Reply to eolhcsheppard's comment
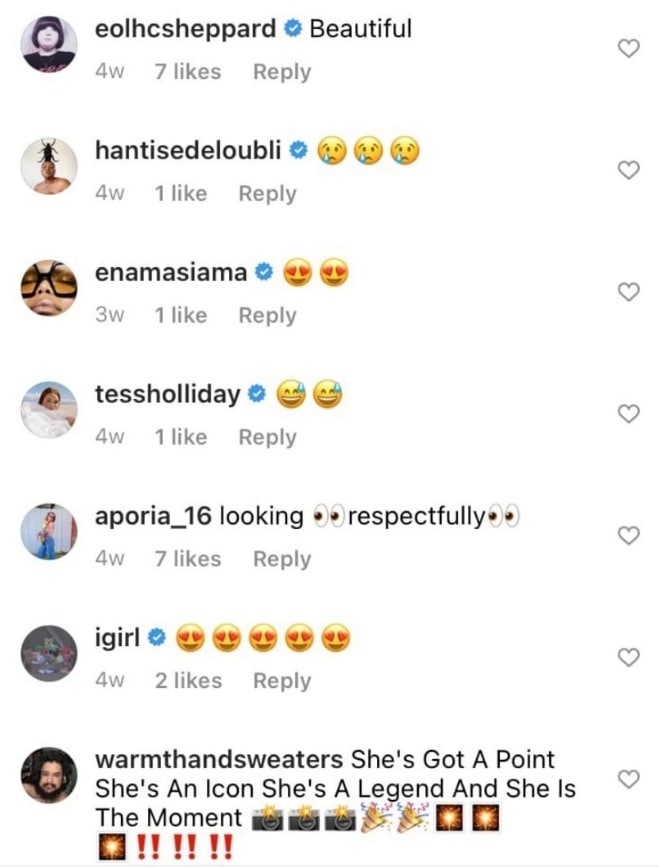The width and height of the screenshot is (659, 868). pos(281,72)
